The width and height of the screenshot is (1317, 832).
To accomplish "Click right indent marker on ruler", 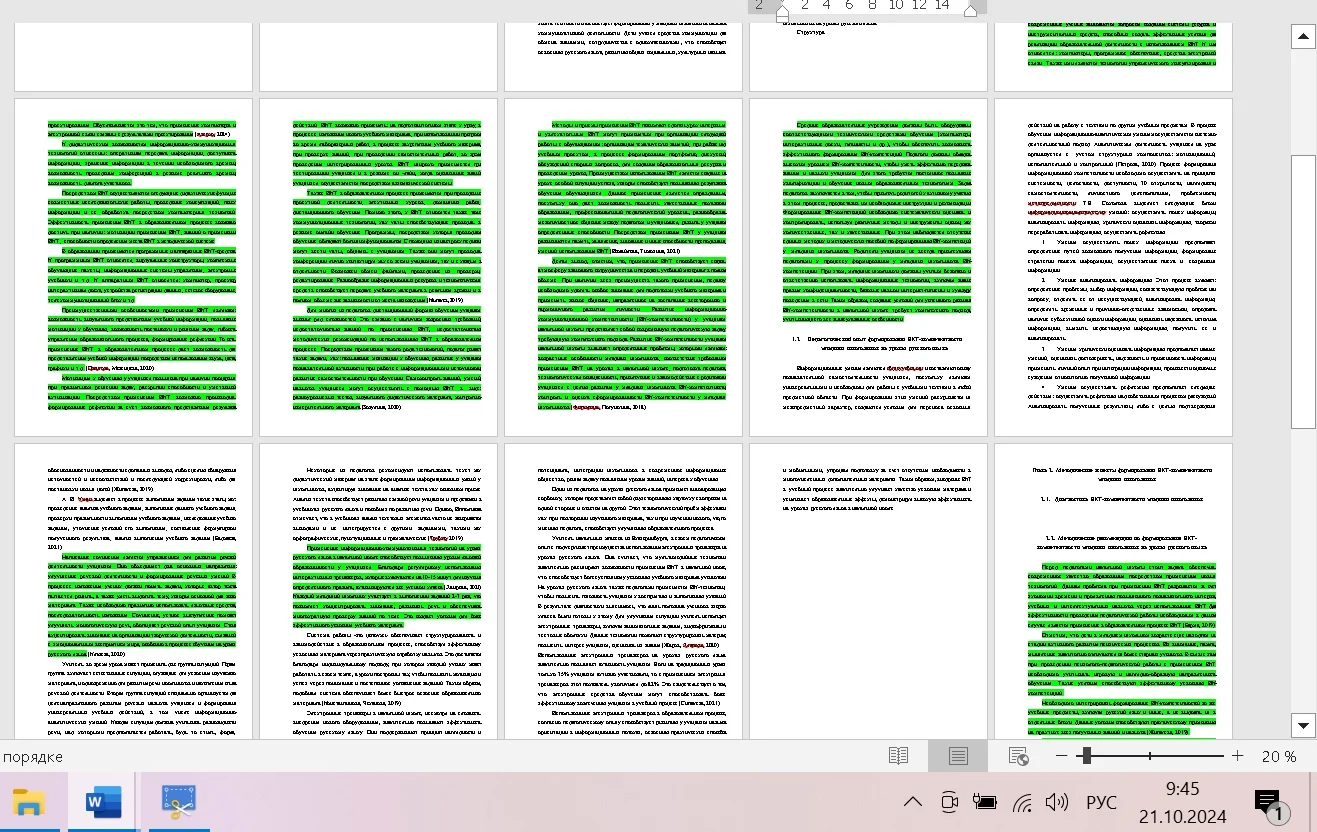I will (x=970, y=9).
